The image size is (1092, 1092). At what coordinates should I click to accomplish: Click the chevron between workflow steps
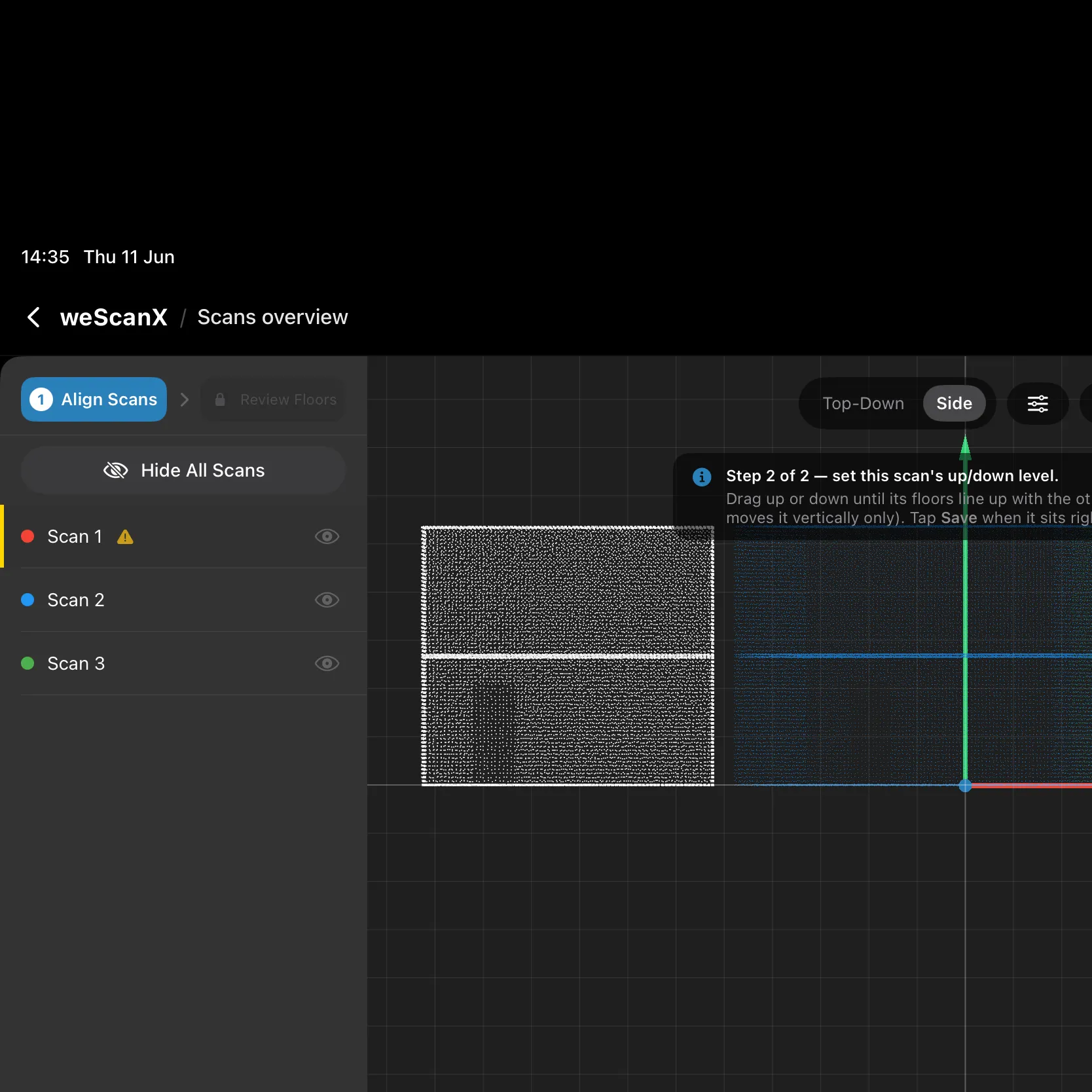pyautogui.click(x=185, y=399)
